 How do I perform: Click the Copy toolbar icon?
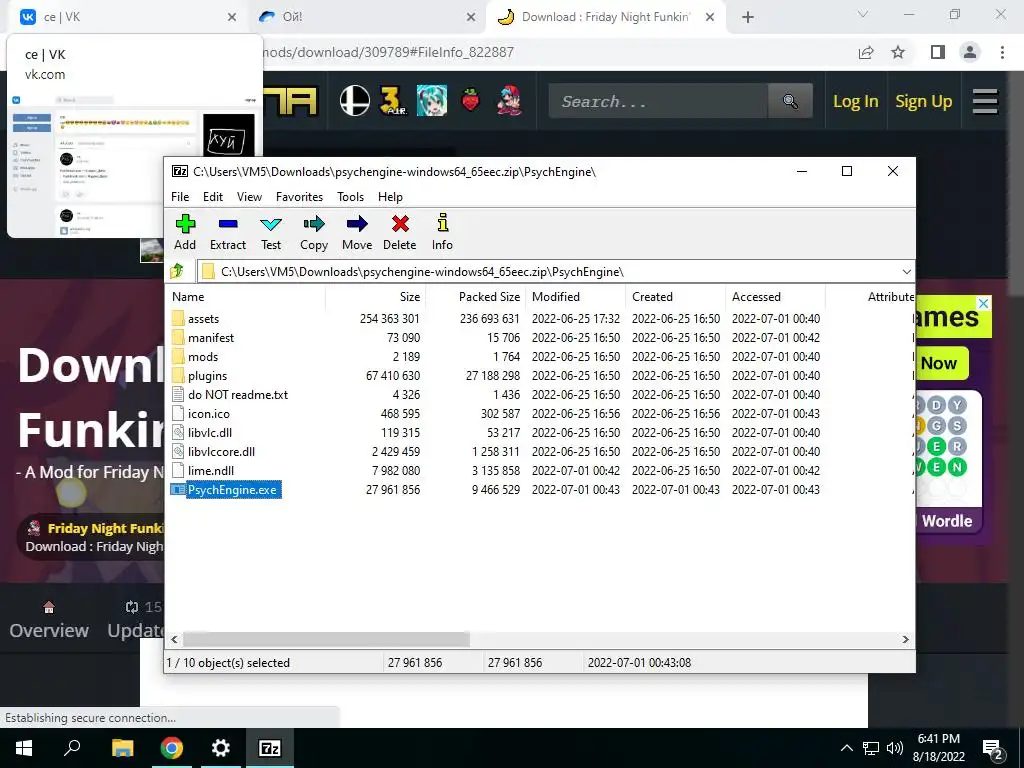point(313,232)
